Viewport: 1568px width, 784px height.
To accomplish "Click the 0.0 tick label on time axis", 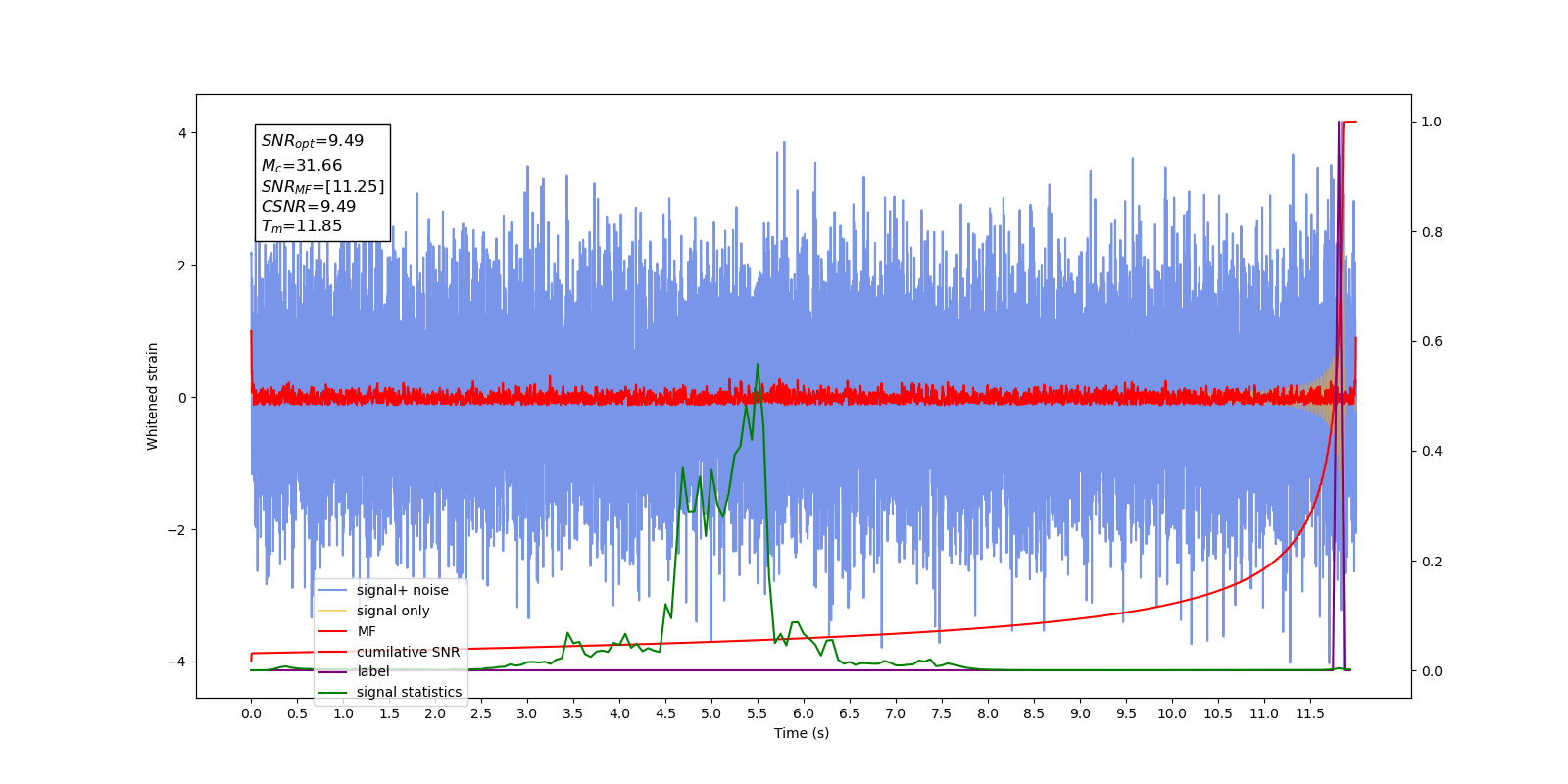I will coord(251,713).
